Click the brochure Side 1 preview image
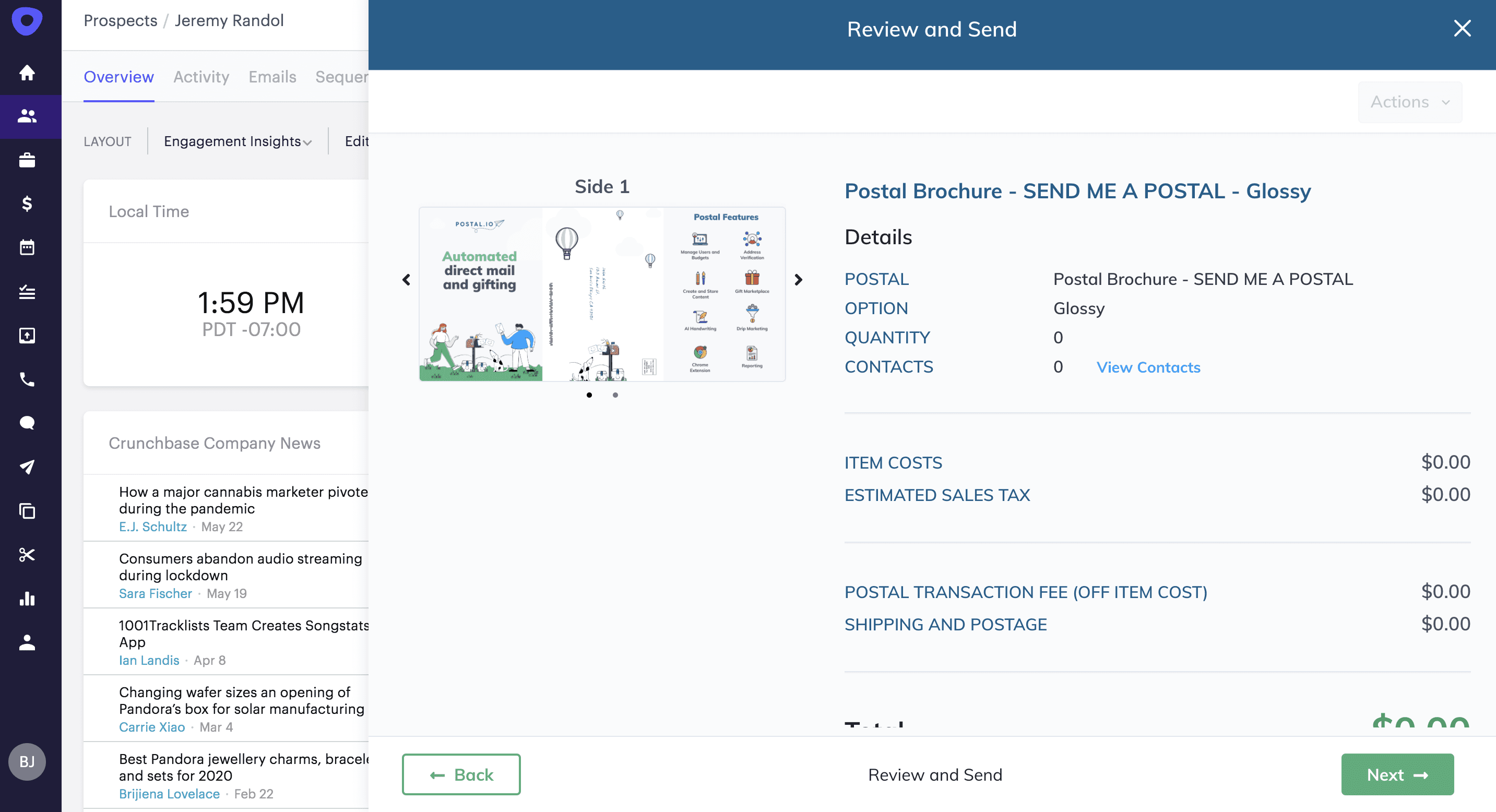Screen dimensions: 1496x812 click(x=602, y=294)
